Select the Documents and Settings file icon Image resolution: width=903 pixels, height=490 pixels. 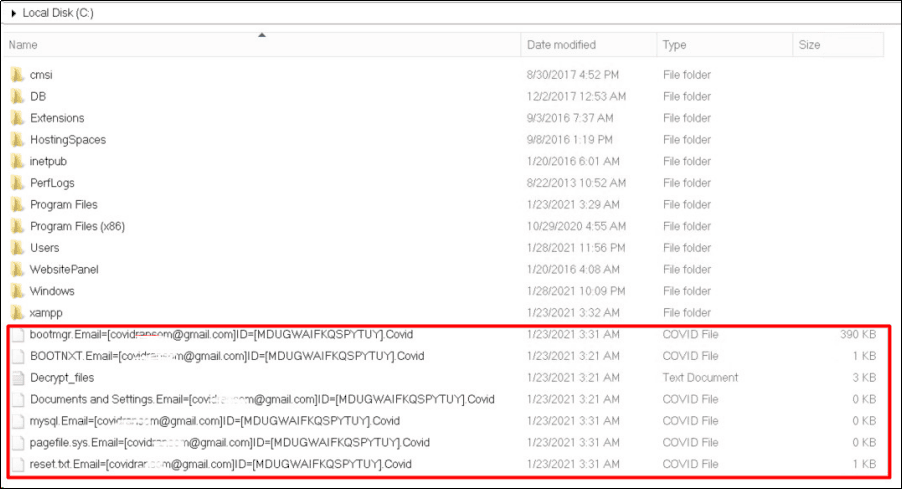pyautogui.click(x=18, y=400)
